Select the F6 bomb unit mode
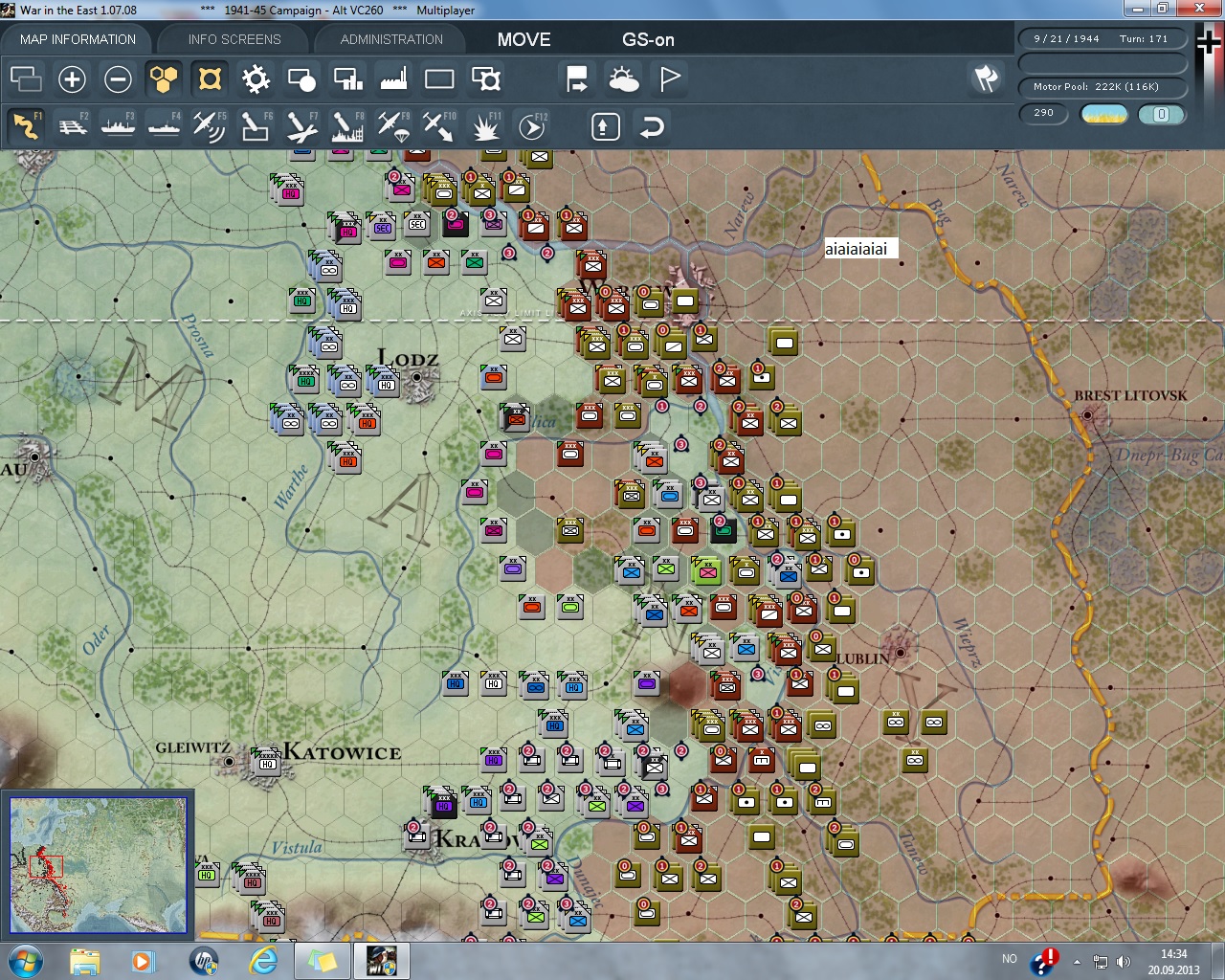 (x=256, y=126)
